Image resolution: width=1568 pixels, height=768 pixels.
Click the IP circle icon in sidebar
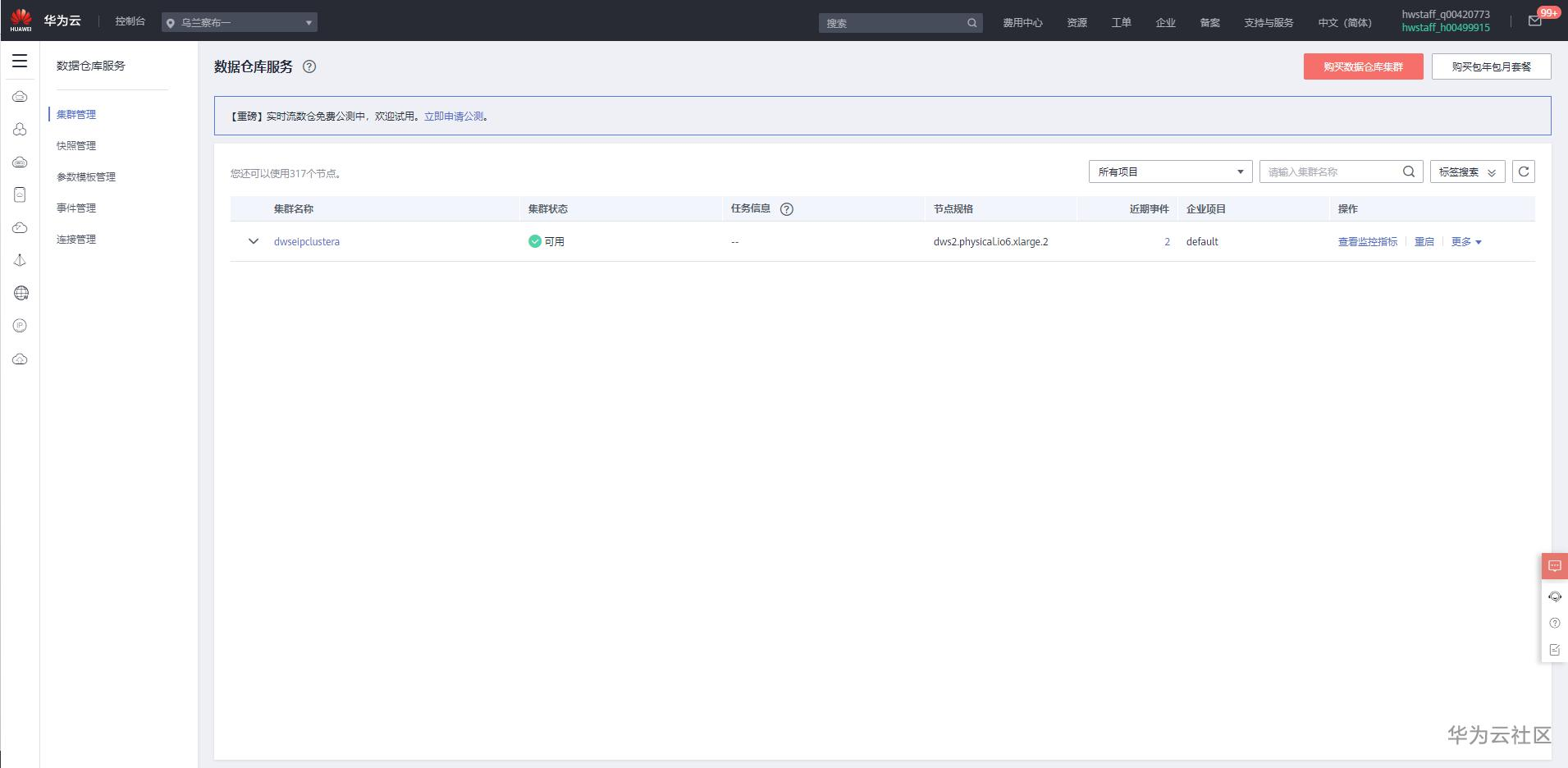pyautogui.click(x=21, y=326)
